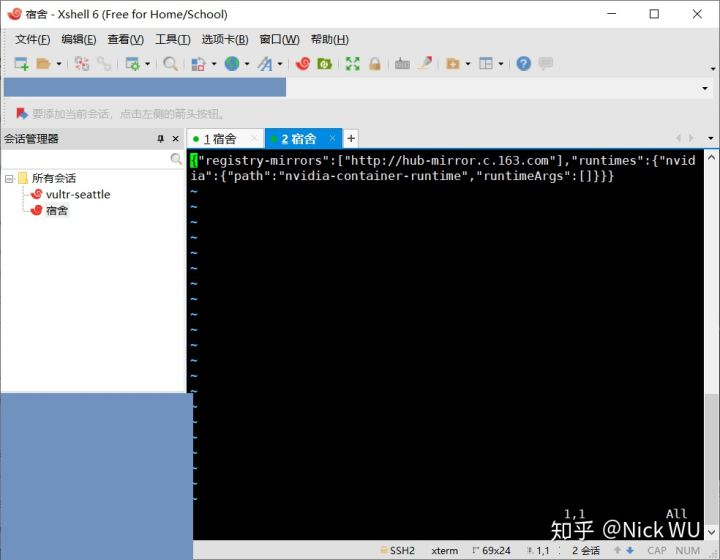Open the 选项卡(B) menu

(225, 39)
